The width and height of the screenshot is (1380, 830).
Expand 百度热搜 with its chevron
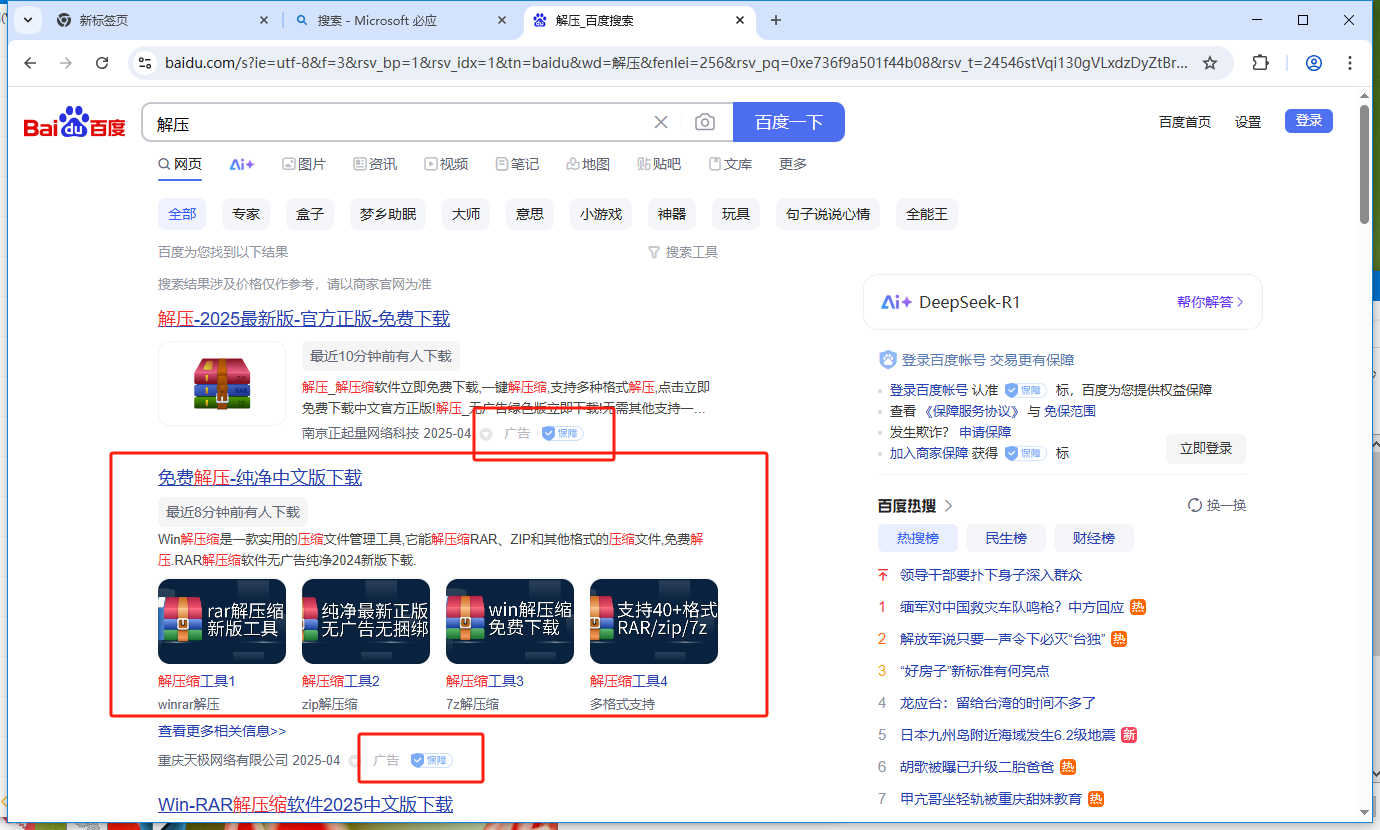pos(948,505)
